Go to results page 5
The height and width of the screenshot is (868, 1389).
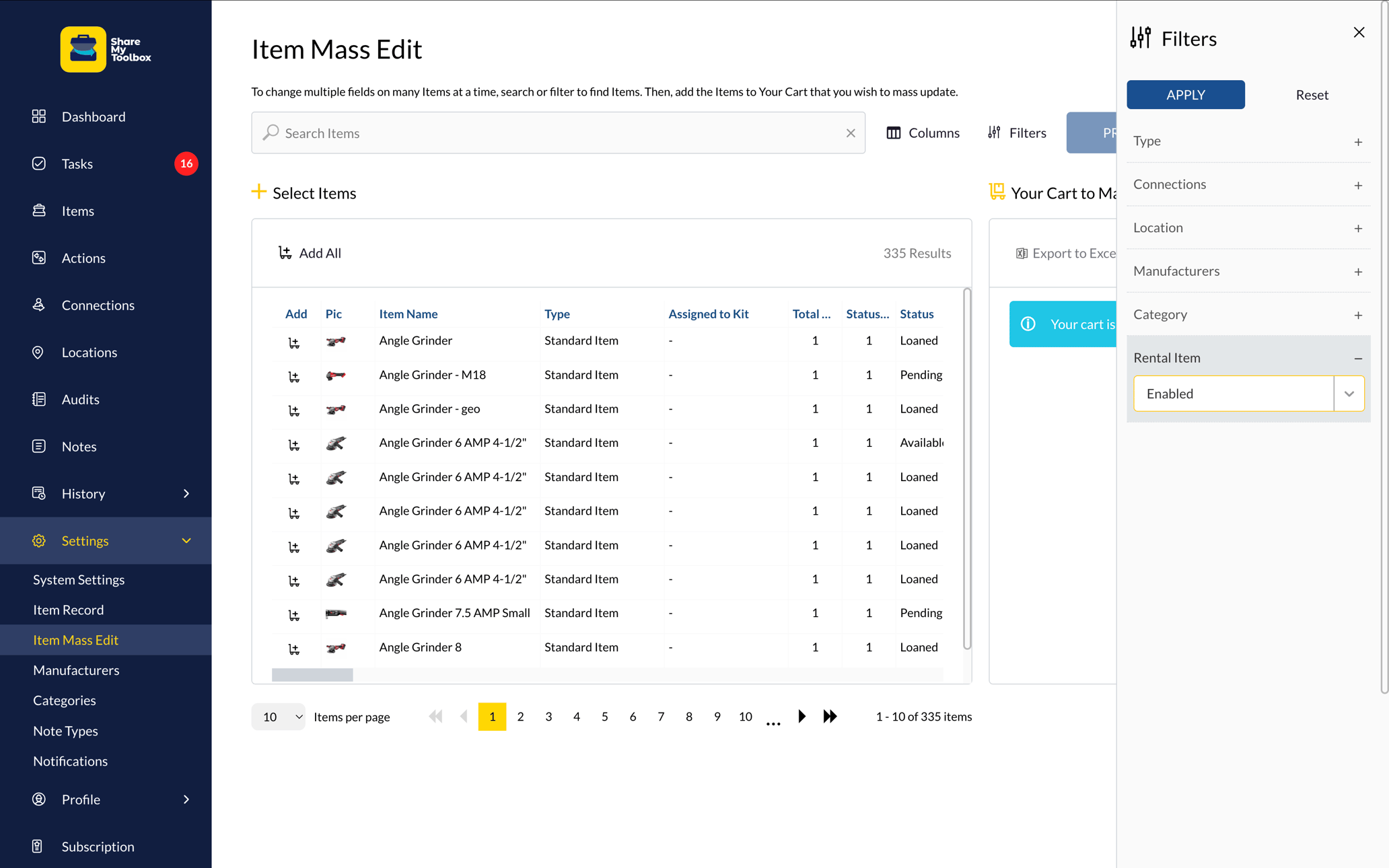click(604, 717)
